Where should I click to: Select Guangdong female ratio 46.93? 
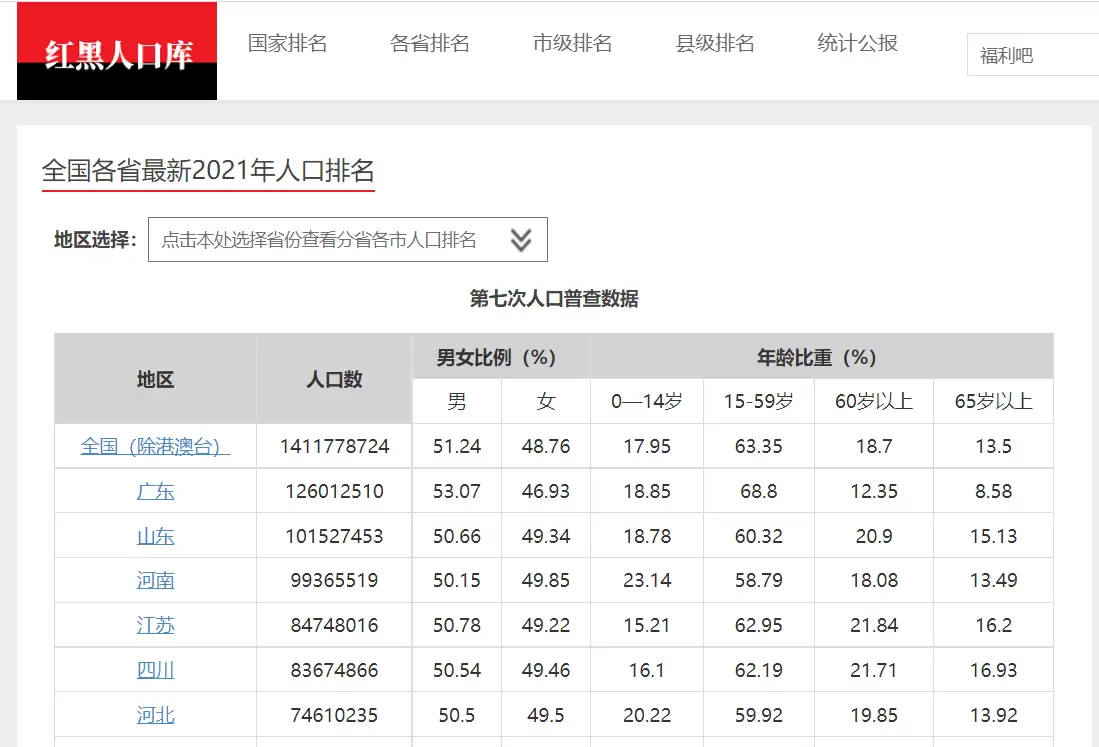click(546, 491)
